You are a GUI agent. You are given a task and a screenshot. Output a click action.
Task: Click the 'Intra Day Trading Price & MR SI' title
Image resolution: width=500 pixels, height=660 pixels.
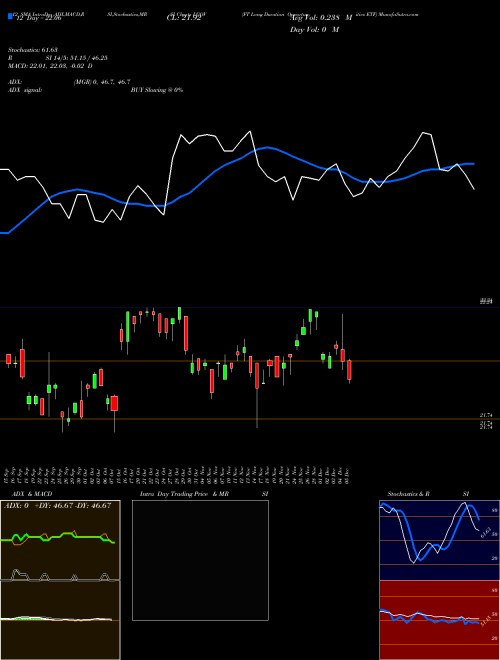tap(204, 494)
